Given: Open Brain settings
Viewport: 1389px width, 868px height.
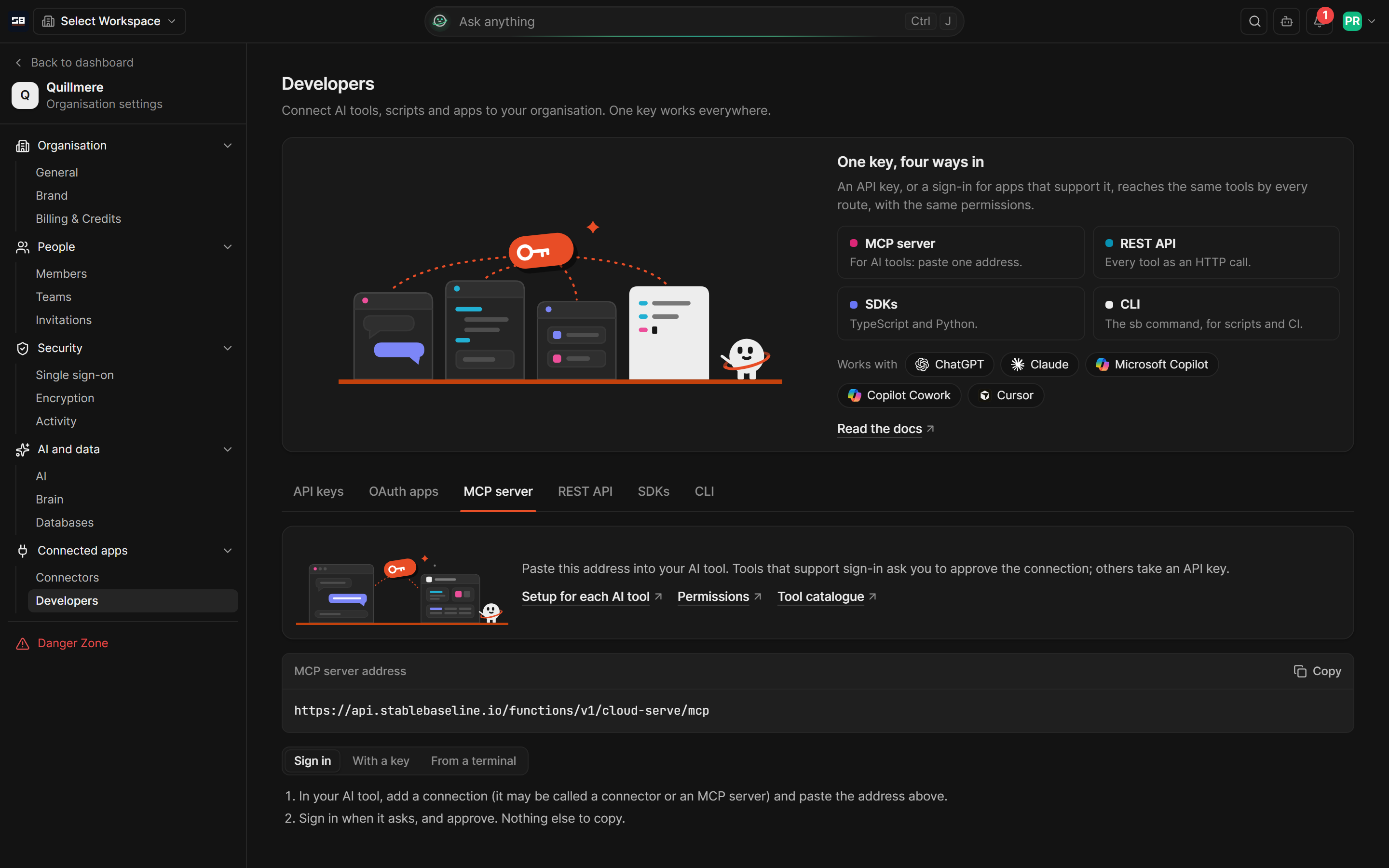Looking at the screenshot, I should click(49, 500).
